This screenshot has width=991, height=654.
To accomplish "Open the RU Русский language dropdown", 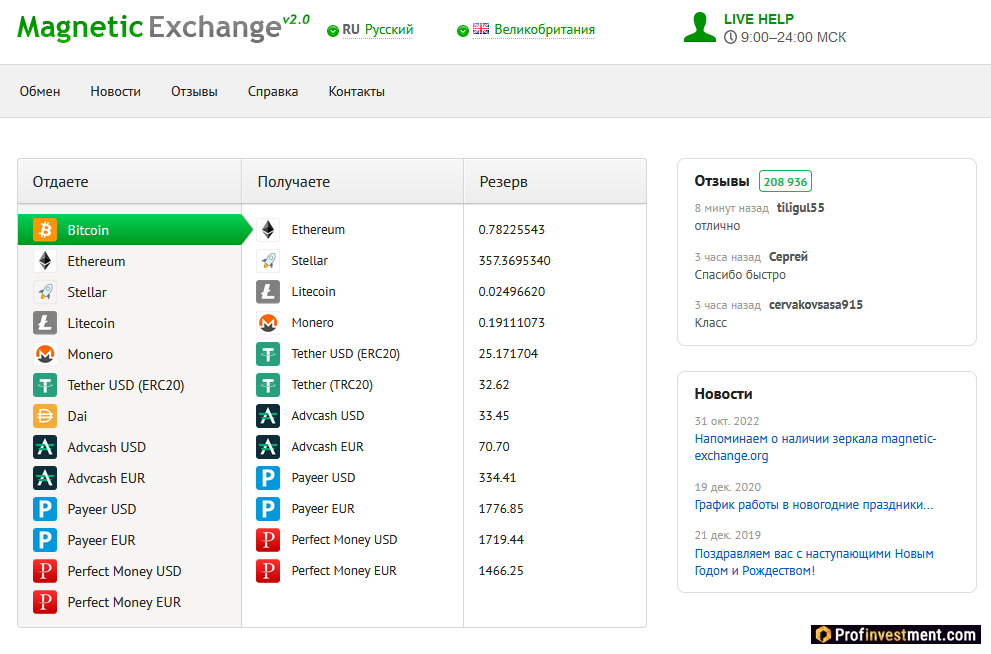I will tap(370, 30).
